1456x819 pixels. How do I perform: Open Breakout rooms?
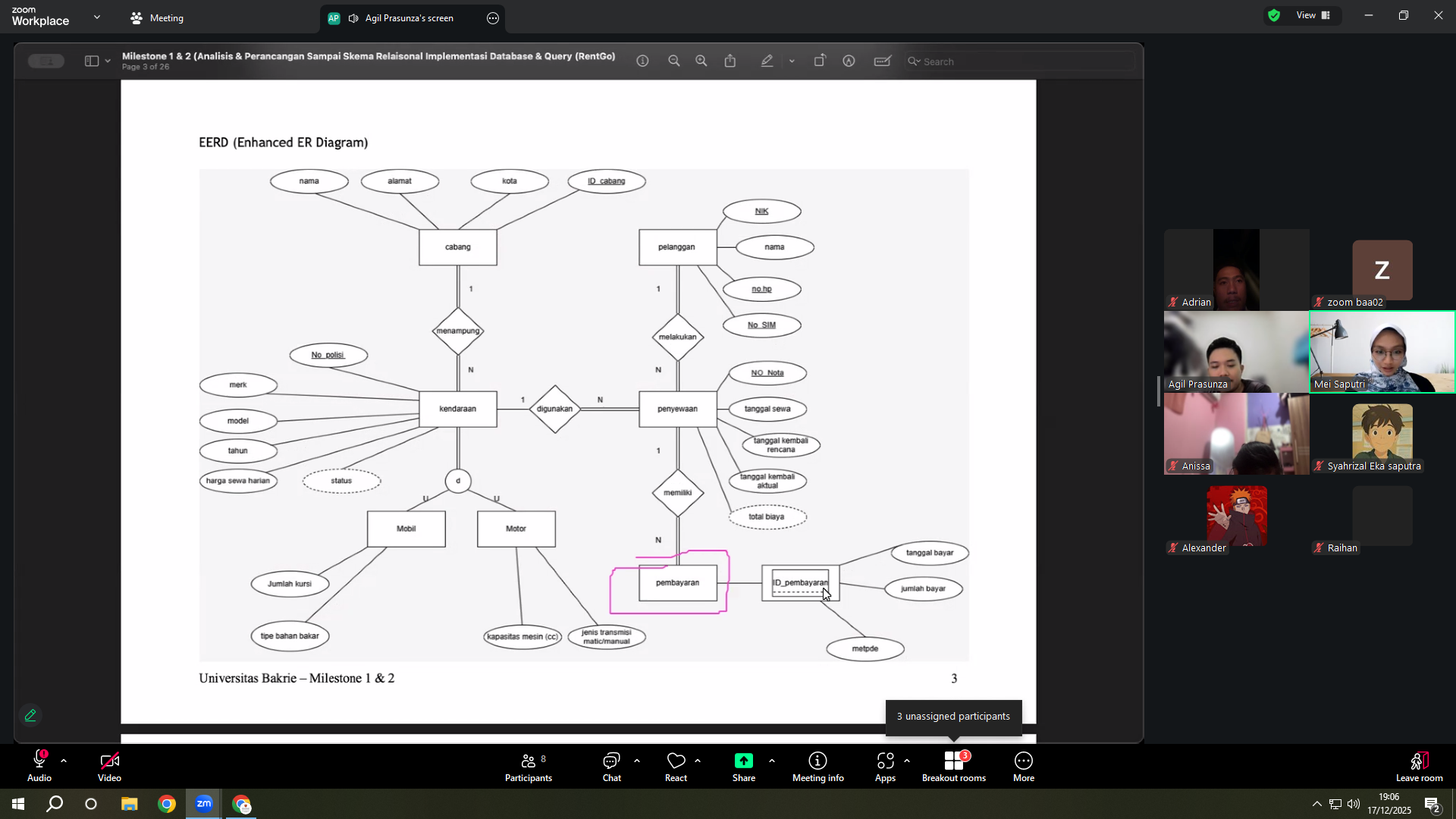954,767
